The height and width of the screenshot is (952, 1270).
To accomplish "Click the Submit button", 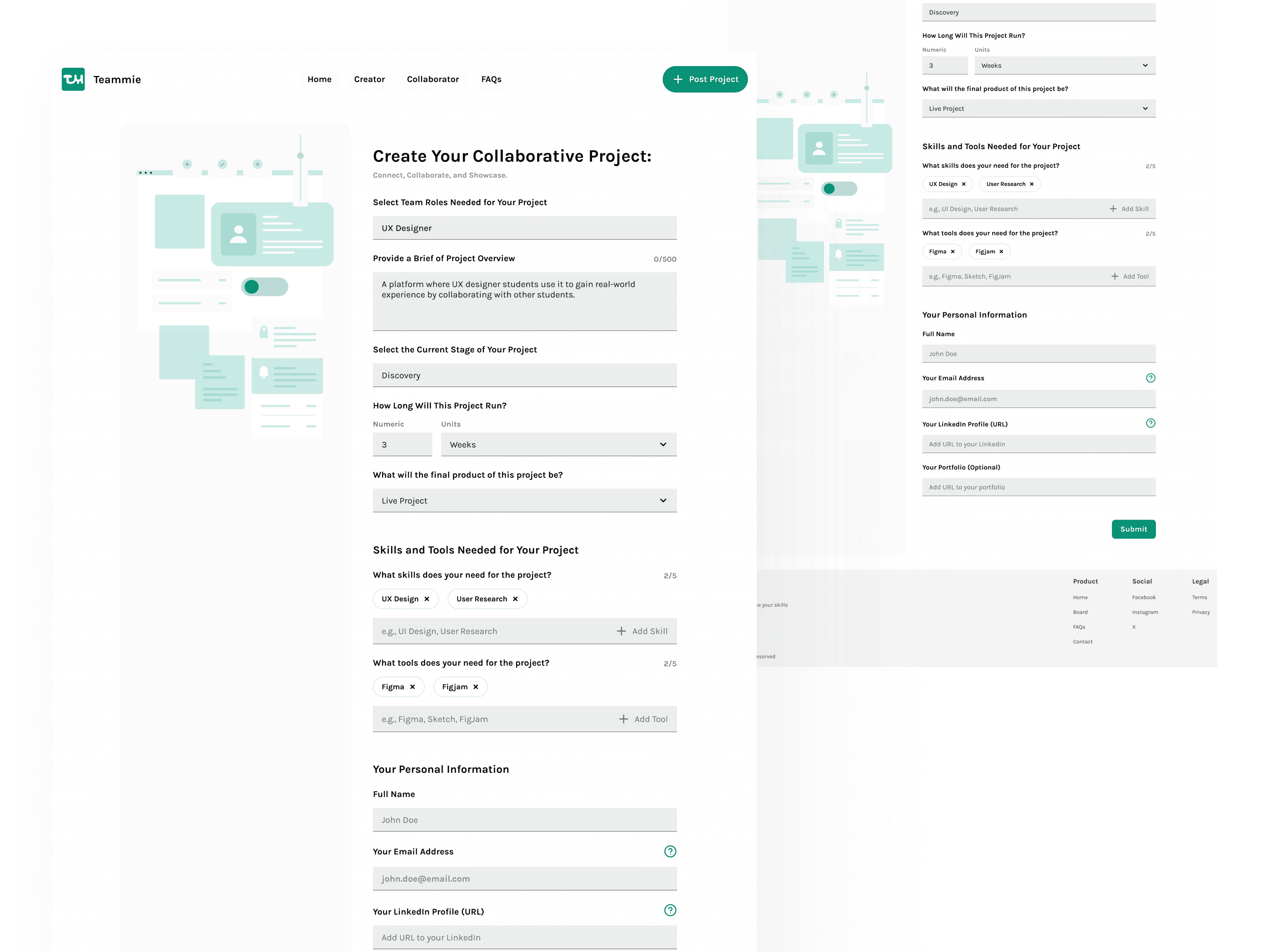I will [1133, 529].
